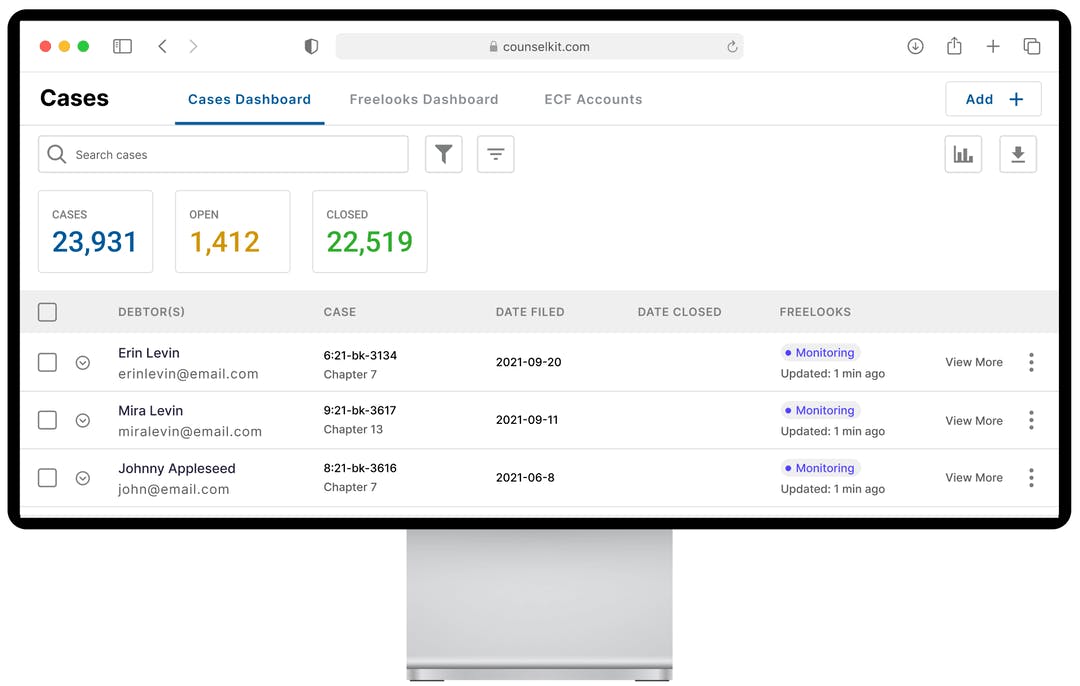Switch to the Cases Dashboard tab
Viewport: 1080px width, 686px height.
tap(249, 99)
